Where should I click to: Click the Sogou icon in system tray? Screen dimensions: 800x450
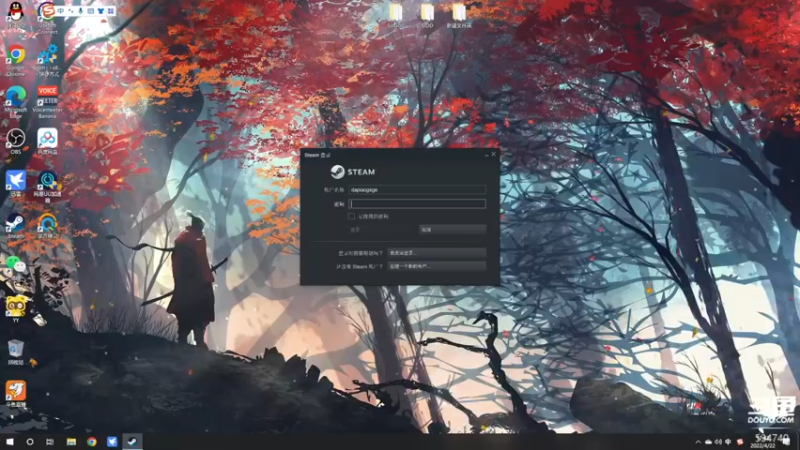[x=740, y=442]
